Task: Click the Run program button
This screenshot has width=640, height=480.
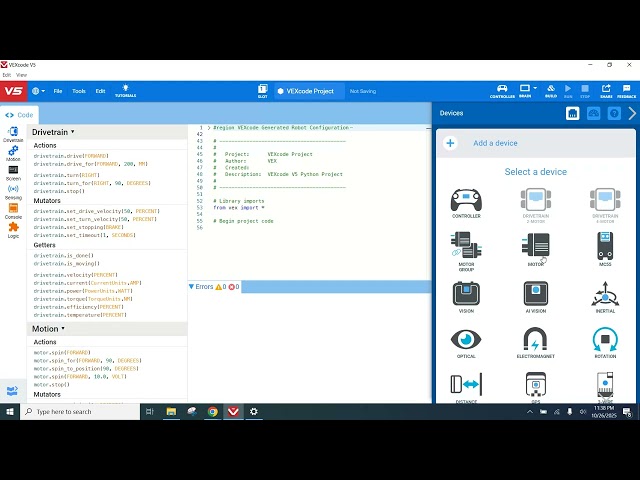Action: coord(568,91)
